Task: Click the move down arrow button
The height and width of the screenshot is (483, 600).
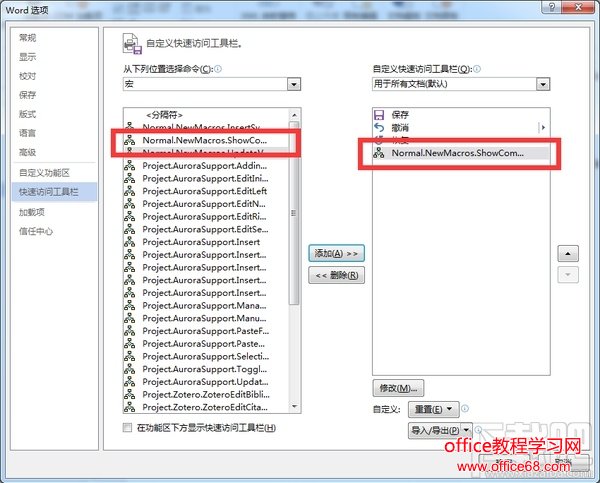Action: [x=568, y=274]
